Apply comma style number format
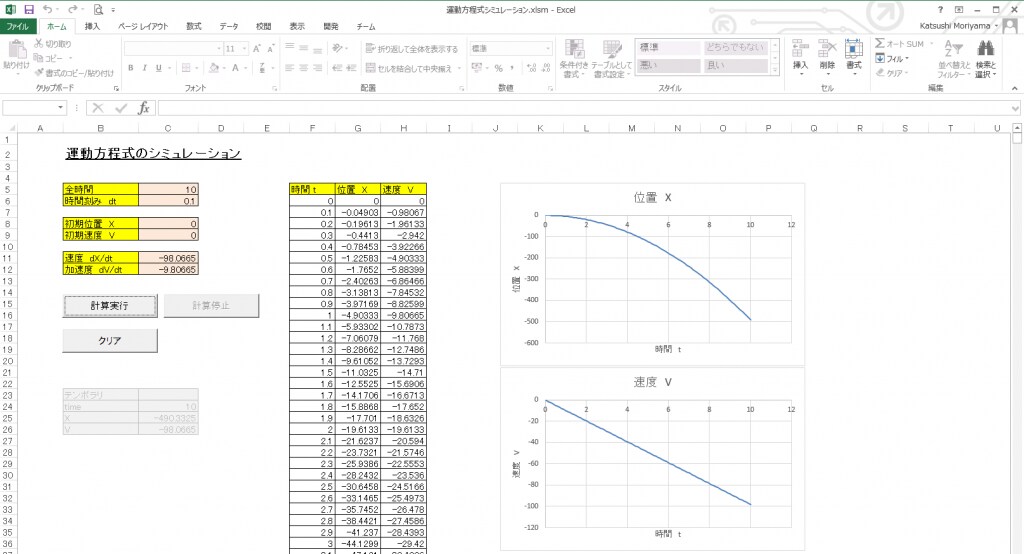This screenshot has width=1024, height=554. [x=511, y=68]
